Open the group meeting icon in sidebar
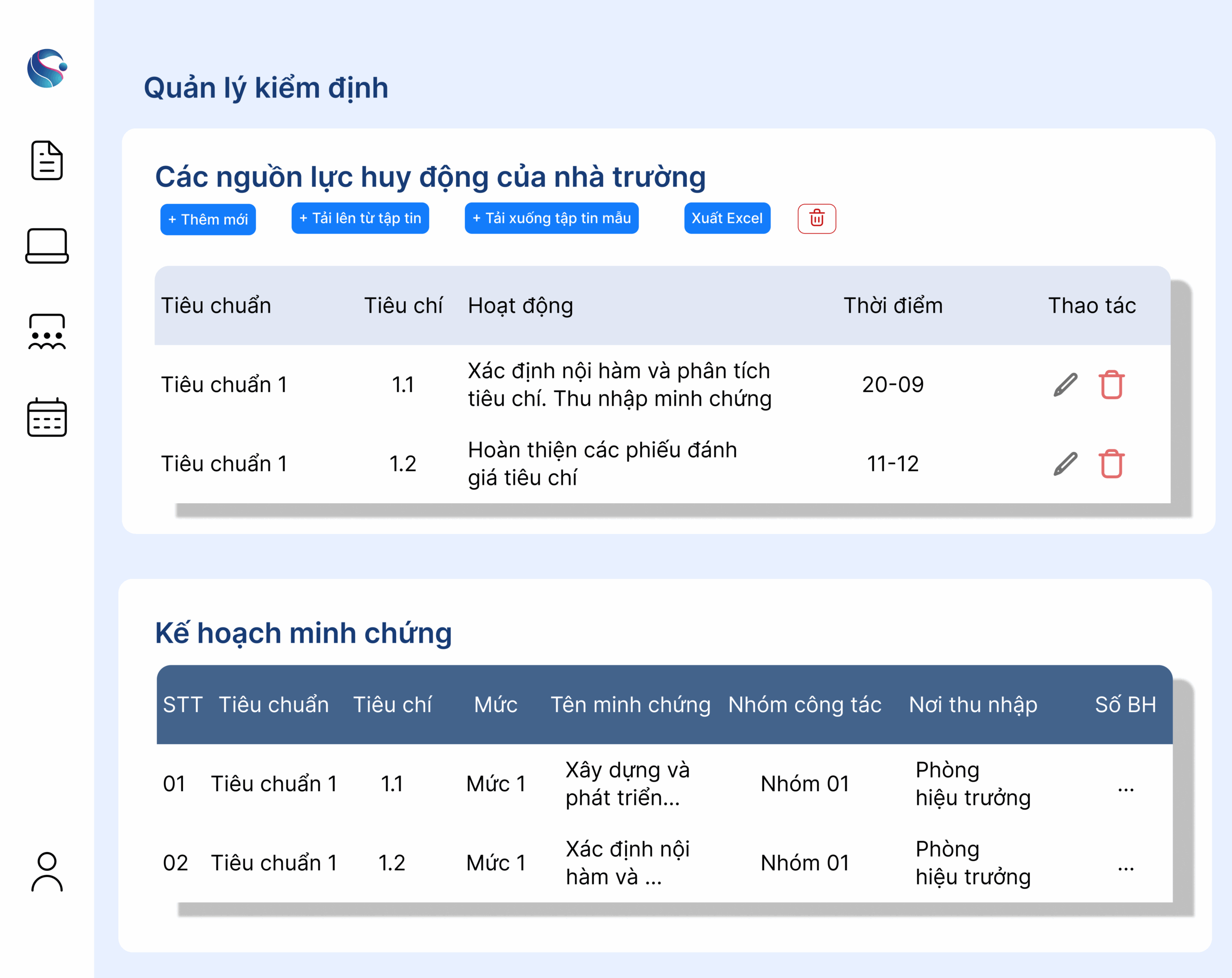Viewport: 1232px width, 978px height. pos(47,331)
